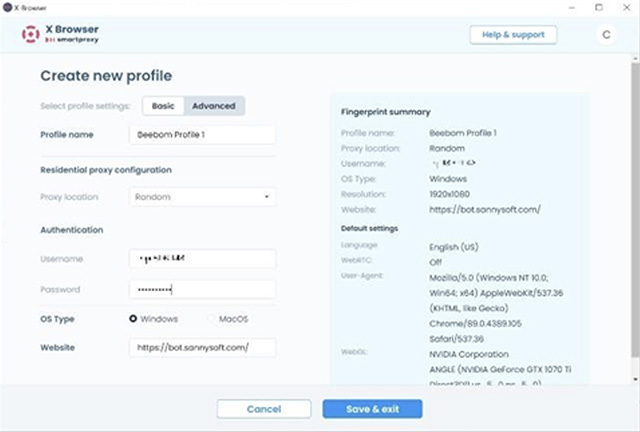Click the refresh icon in header

coord(607,35)
